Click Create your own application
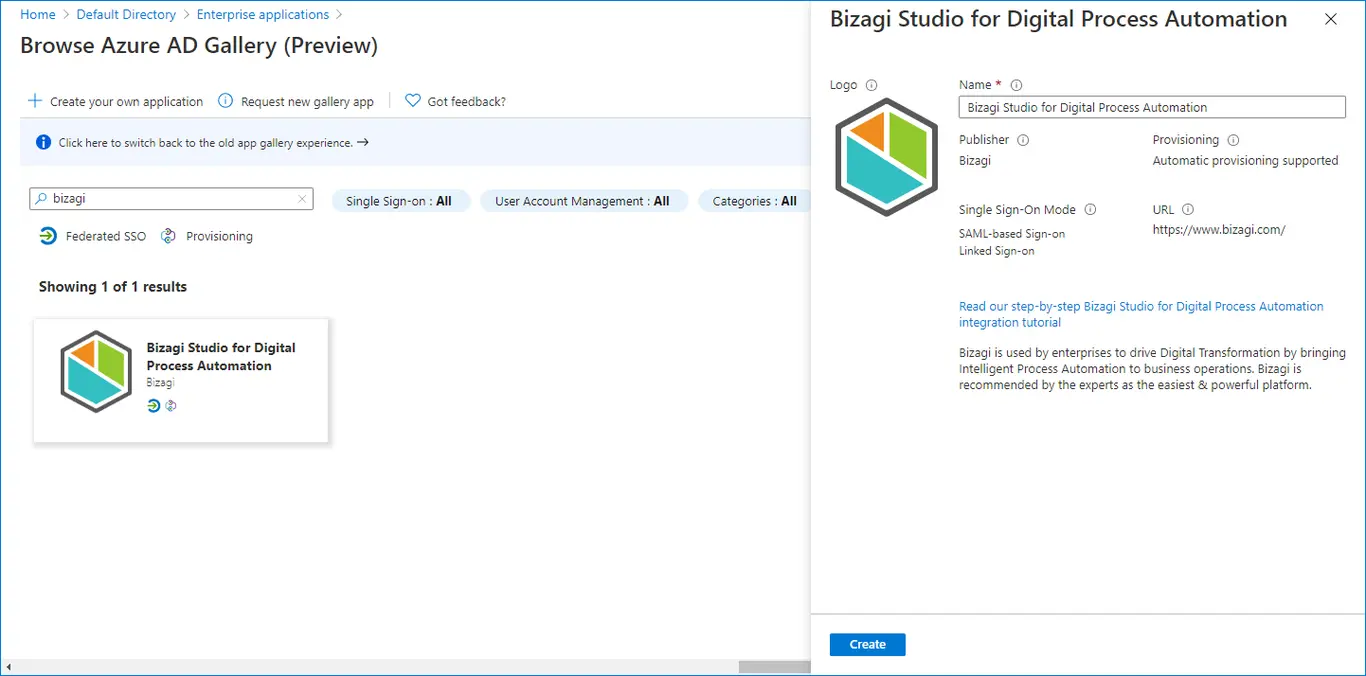 (x=126, y=102)
